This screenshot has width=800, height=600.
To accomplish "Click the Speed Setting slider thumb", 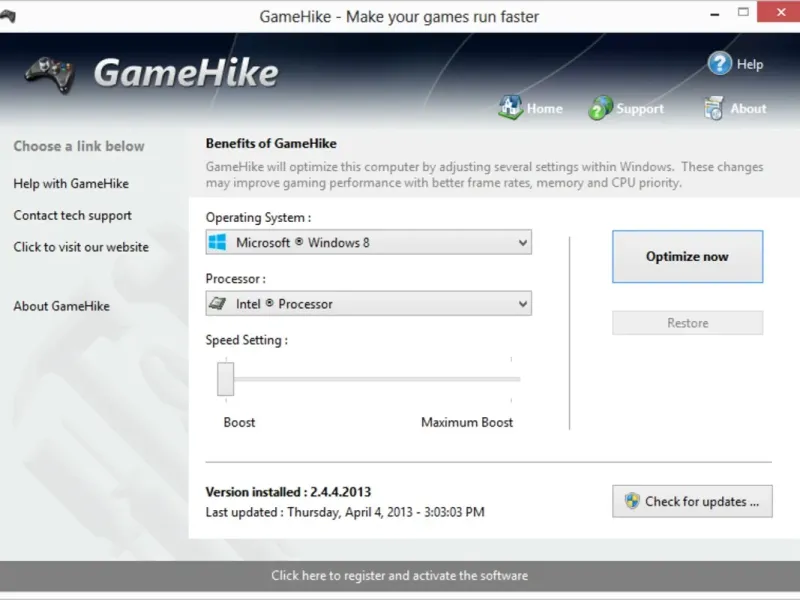I will [226, 379].
